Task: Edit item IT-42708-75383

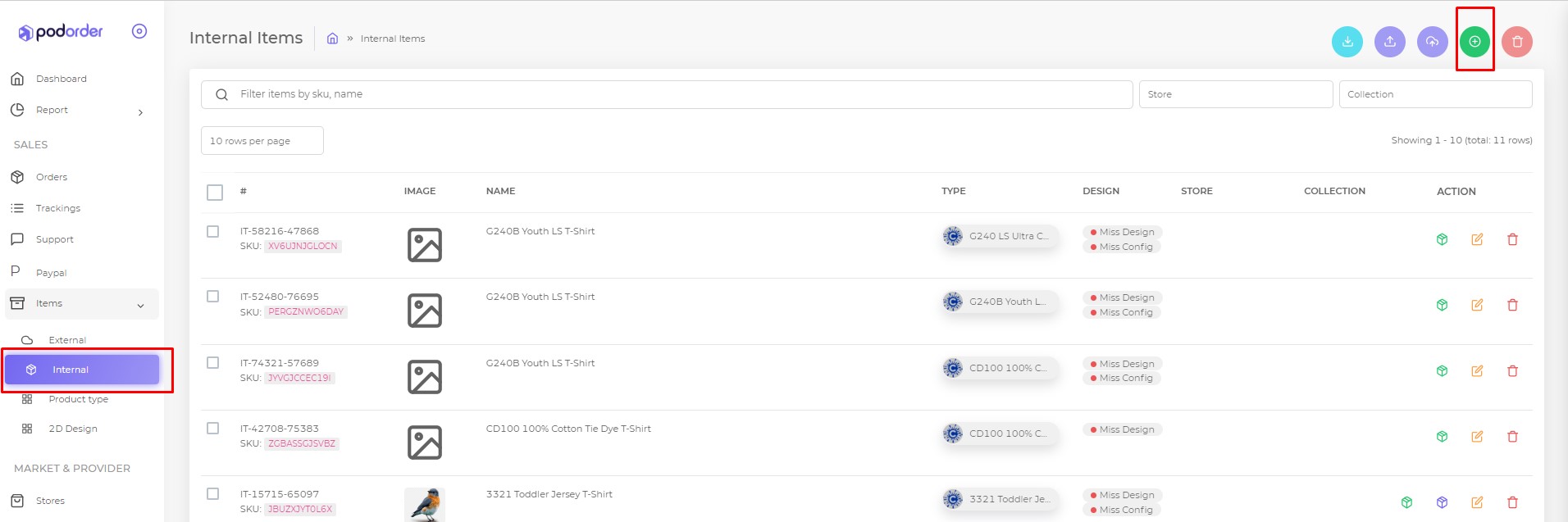Action: click(1477, 437)
